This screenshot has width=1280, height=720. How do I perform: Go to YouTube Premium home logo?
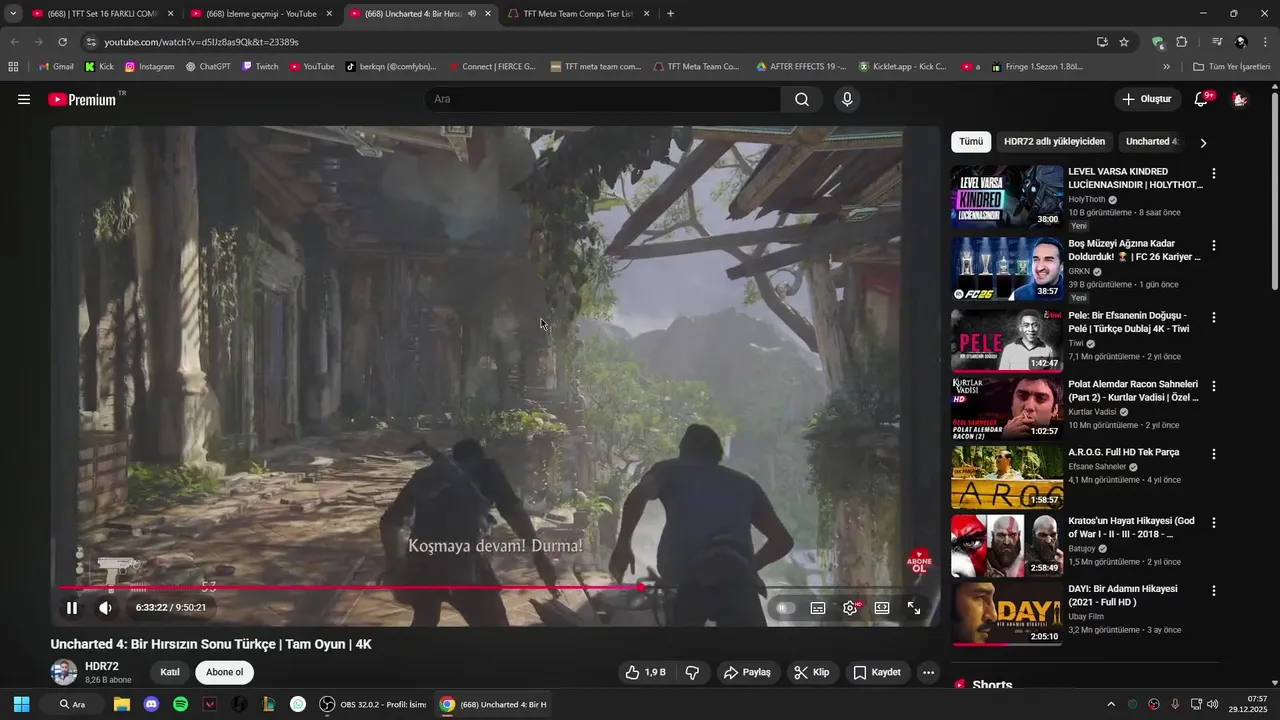point(82,99)
